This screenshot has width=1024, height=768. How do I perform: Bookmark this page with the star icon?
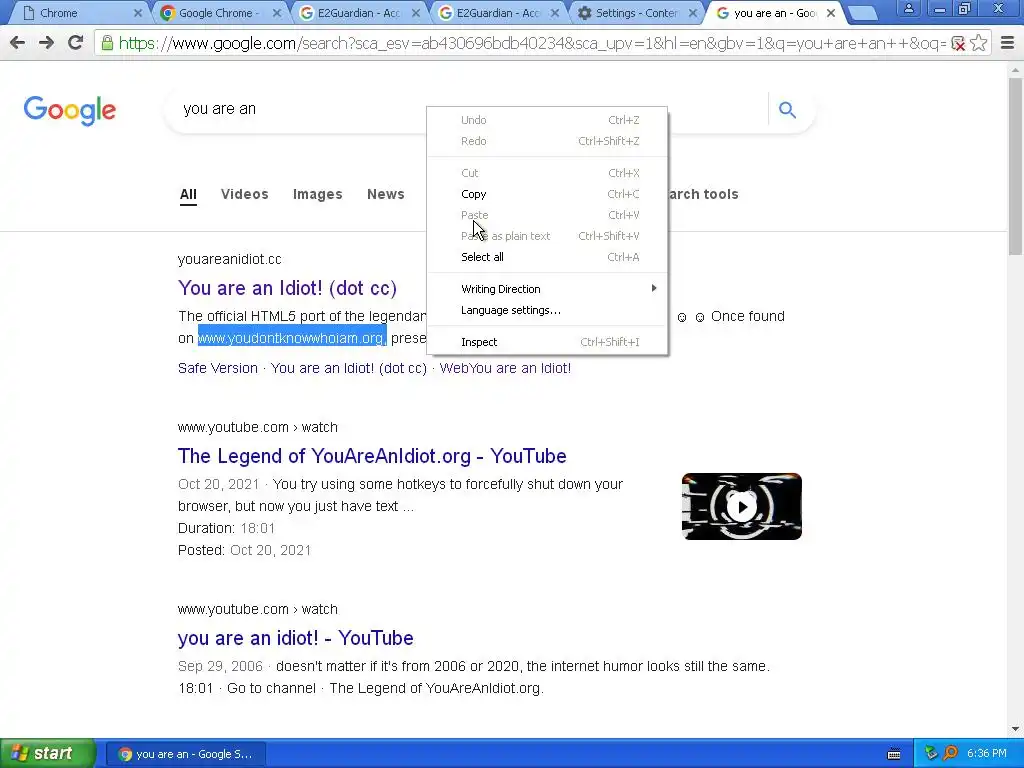(x=978, y=43)
